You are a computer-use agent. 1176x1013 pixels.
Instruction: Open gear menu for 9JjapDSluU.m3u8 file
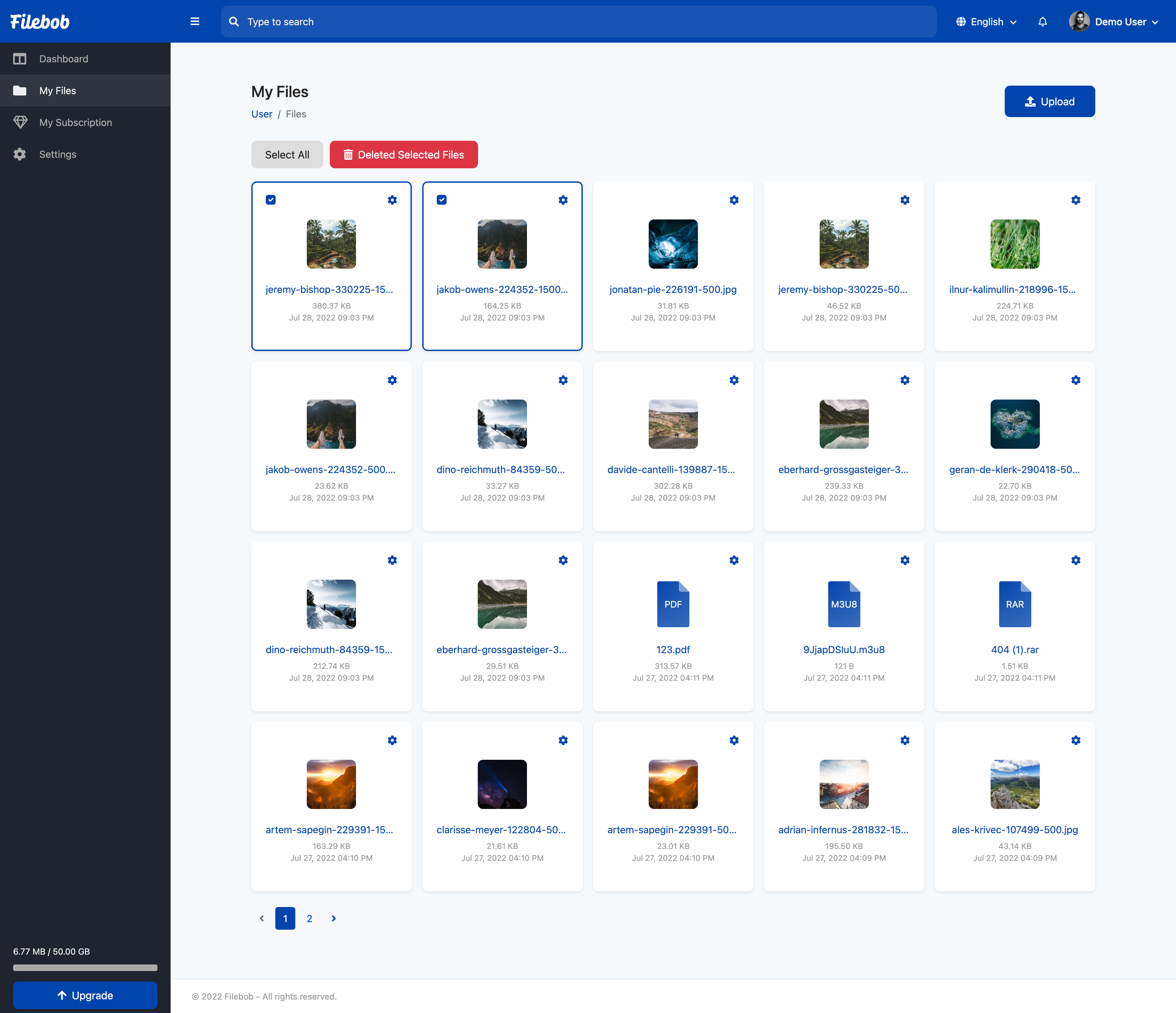[905, 560]
